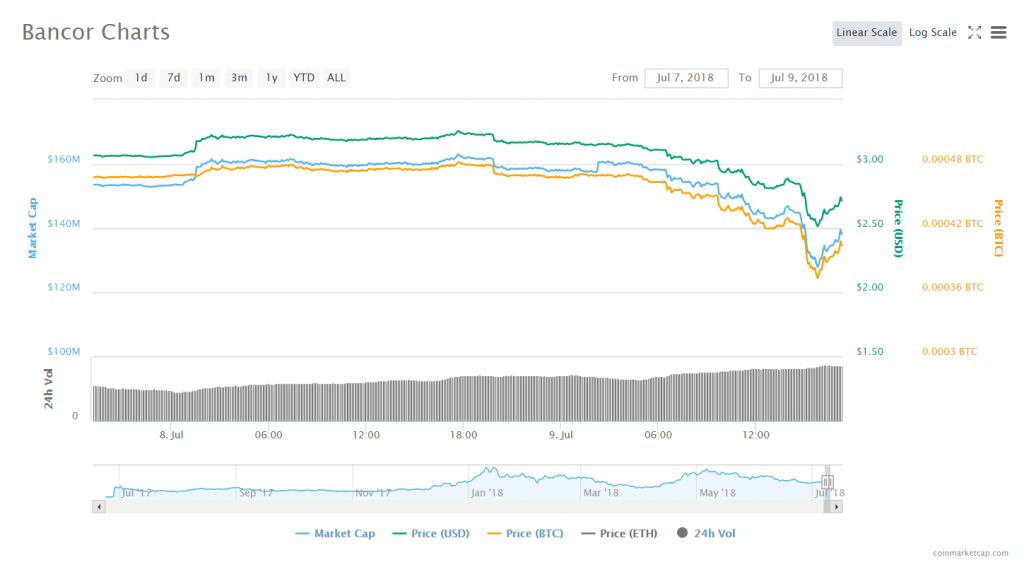This screenshot has width=1024, height=567.
Task: Set zoom range to 1y
Action: pos(272,78)
